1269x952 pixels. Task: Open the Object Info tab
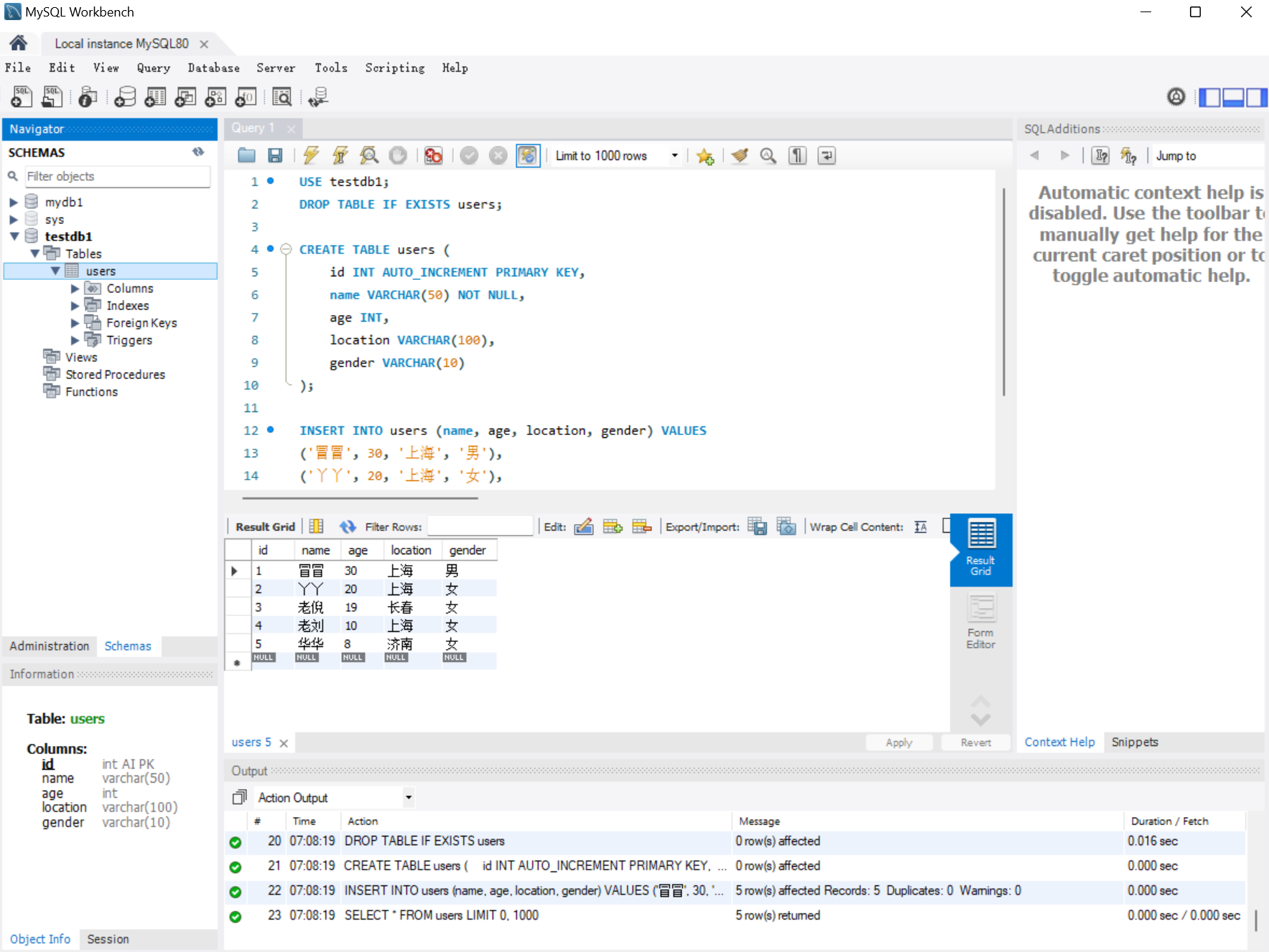(x=40, y=939)
